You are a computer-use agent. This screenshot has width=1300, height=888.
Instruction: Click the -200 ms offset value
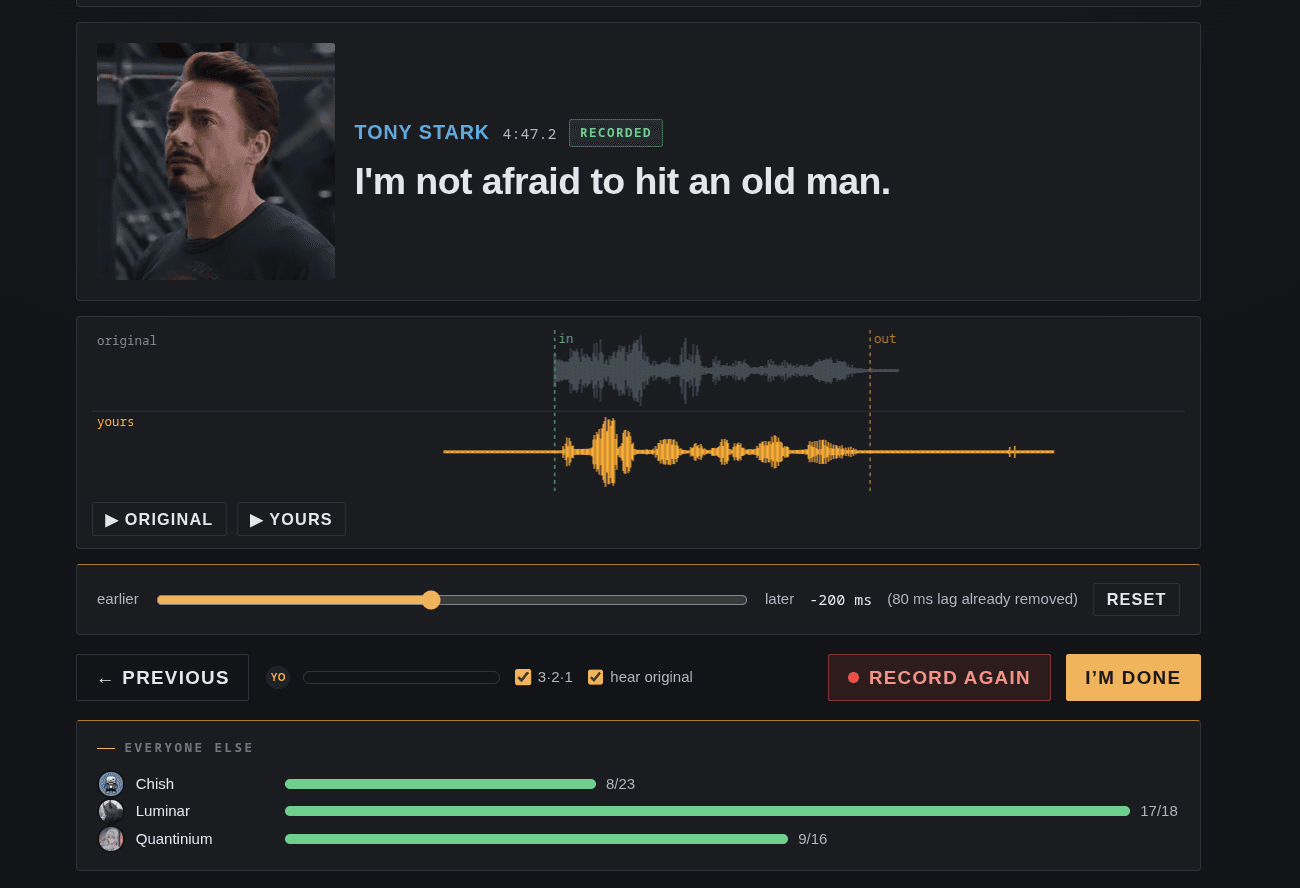[840, 600]
